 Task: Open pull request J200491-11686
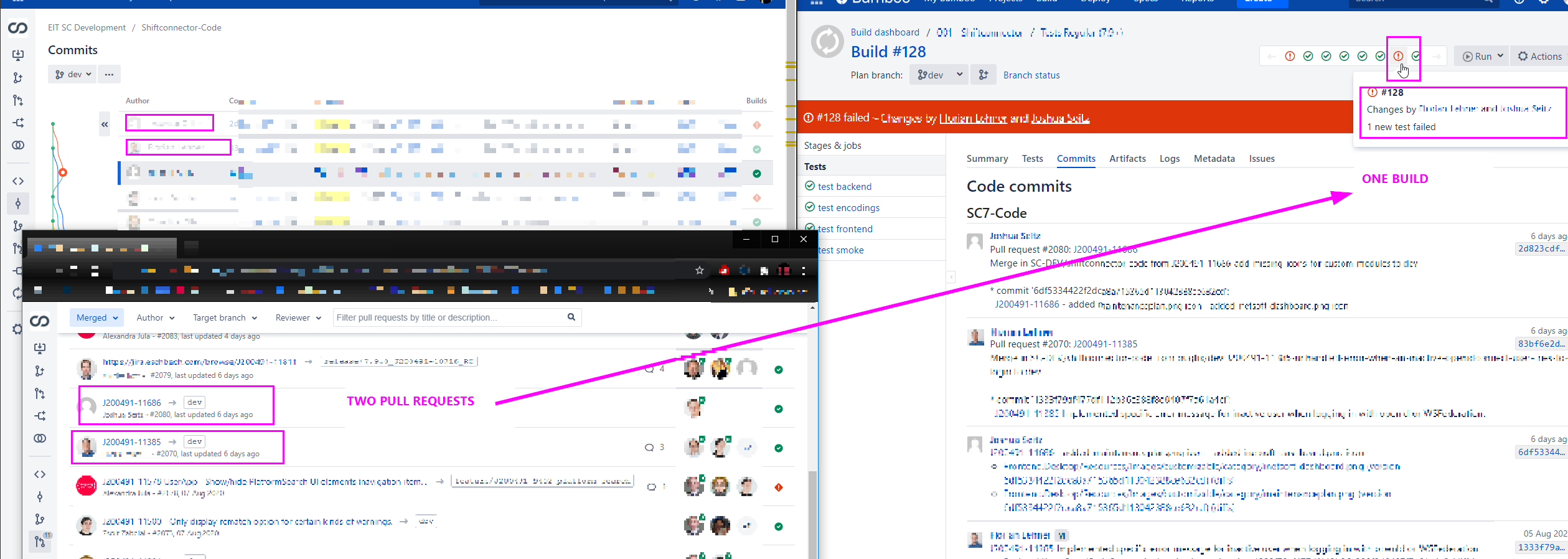[132, 403]
